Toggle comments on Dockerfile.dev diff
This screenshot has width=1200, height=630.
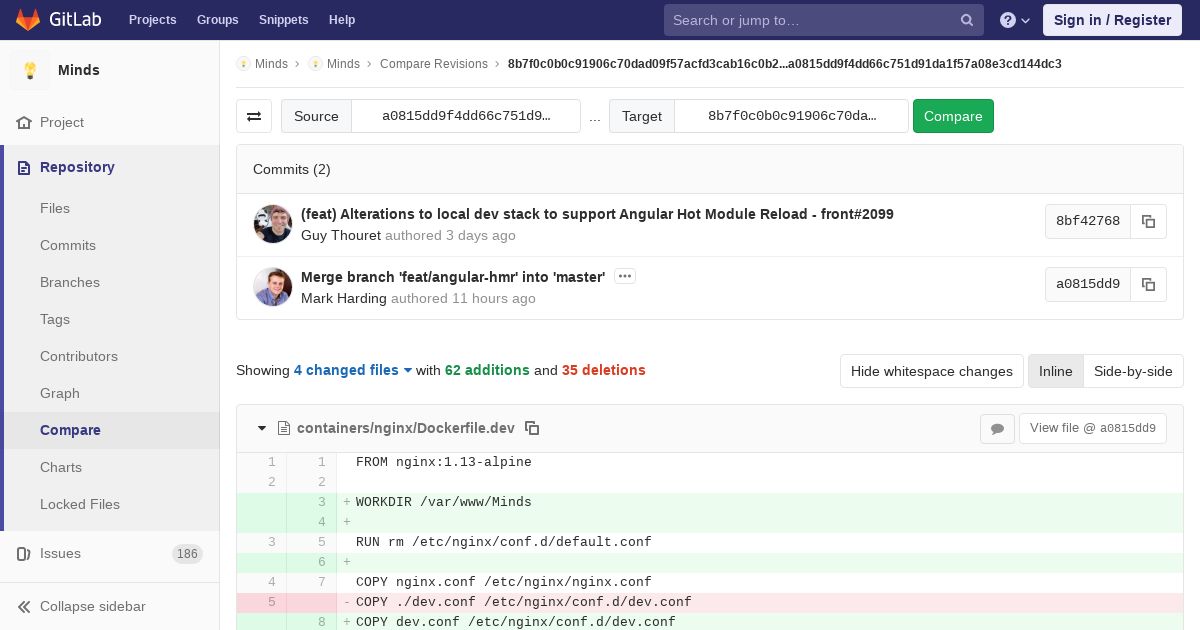coord(997,429)
